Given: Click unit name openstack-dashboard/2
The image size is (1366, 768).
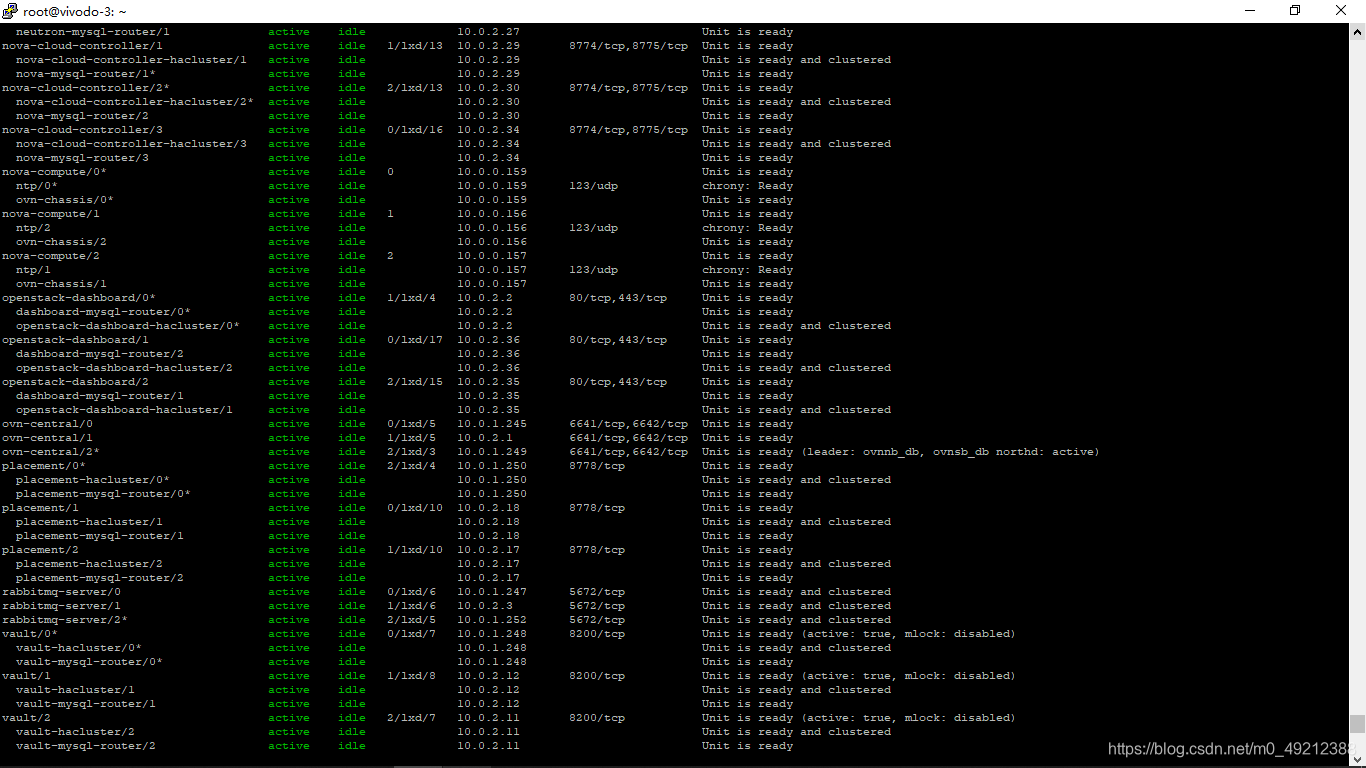Looking at the screenshot, I should 76,382.
